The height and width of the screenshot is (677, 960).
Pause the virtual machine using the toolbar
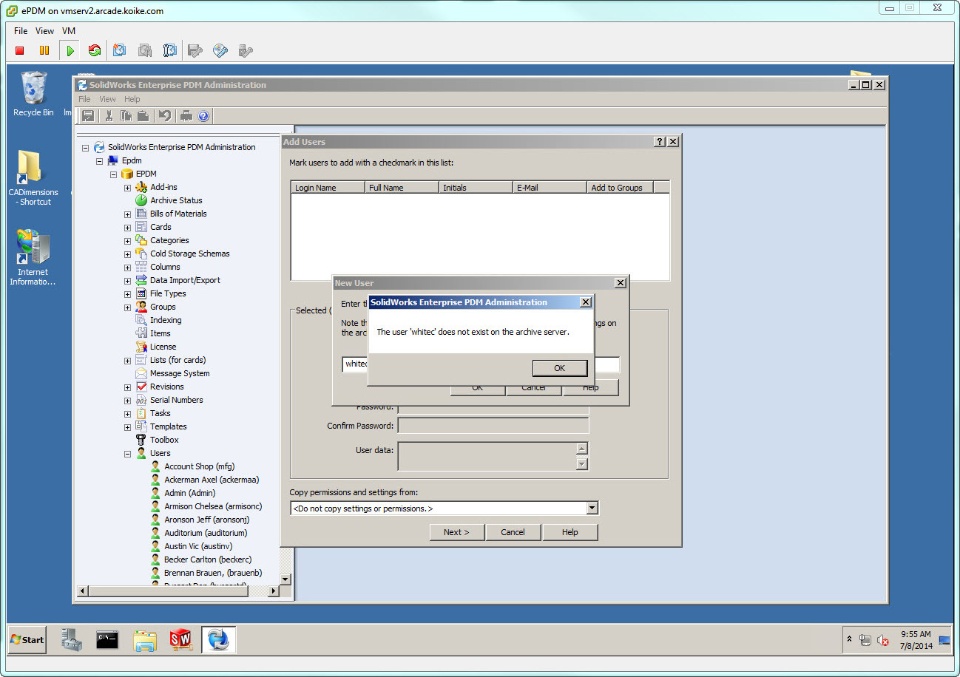click(x=45, y=51)
